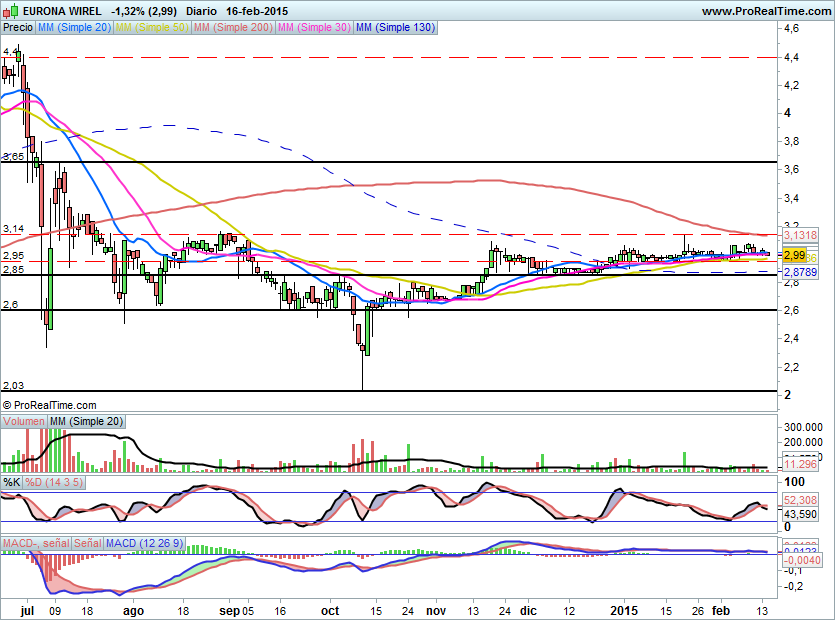Select the MM (Simple 50) indicator label
Viewport: 835px width, 620px height.
point(151,28)
